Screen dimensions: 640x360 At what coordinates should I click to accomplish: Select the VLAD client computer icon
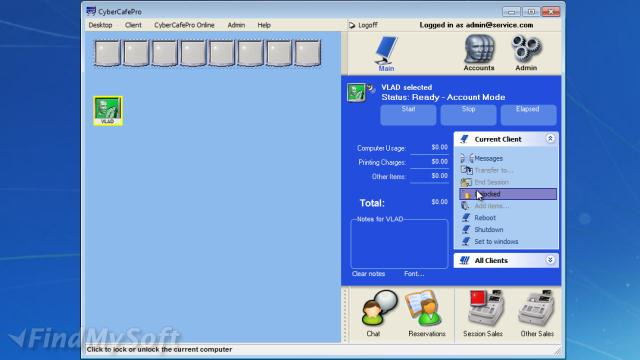point(108,111)
